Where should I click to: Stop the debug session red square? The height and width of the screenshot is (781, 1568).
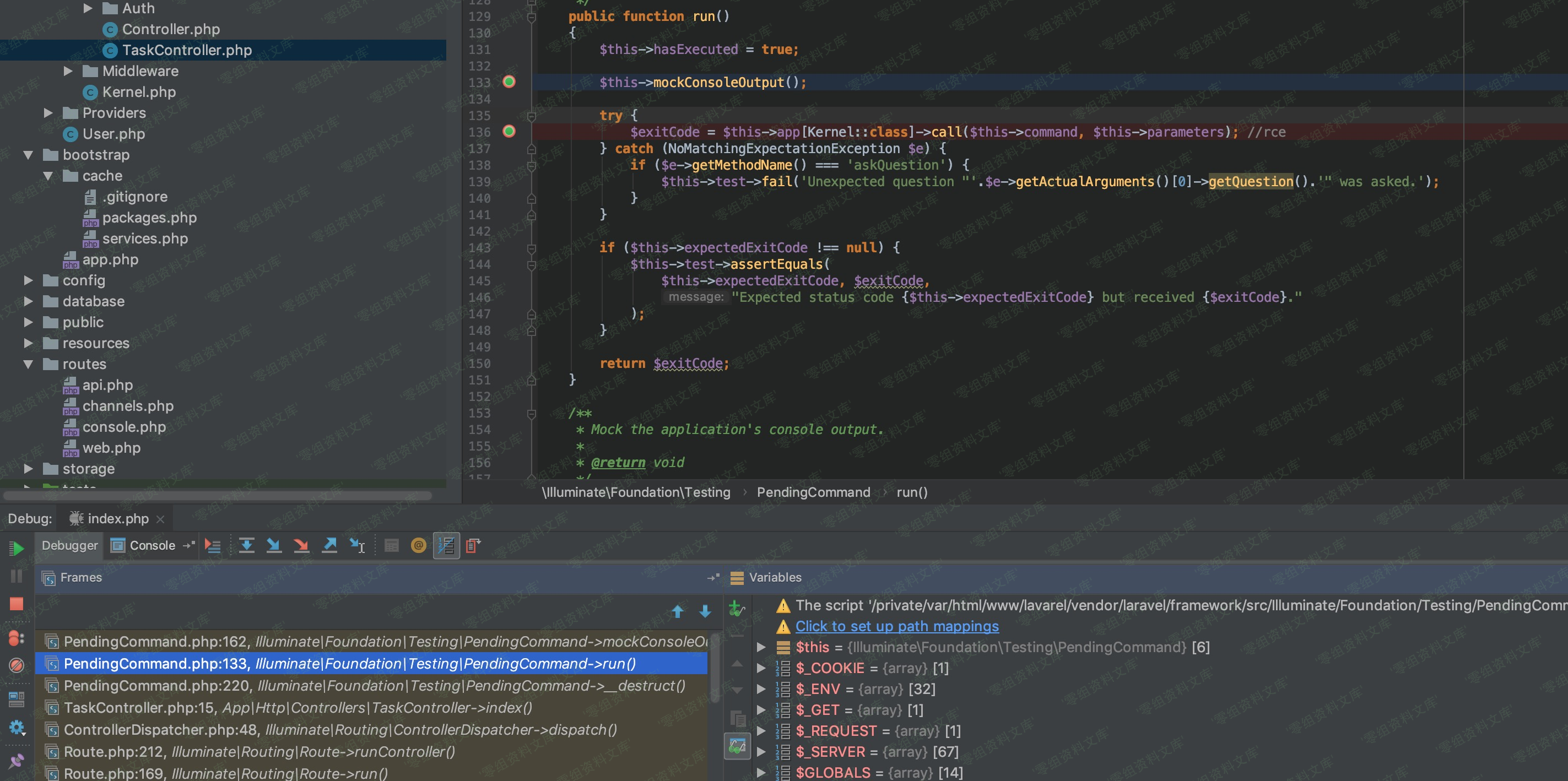pos(17,604)
